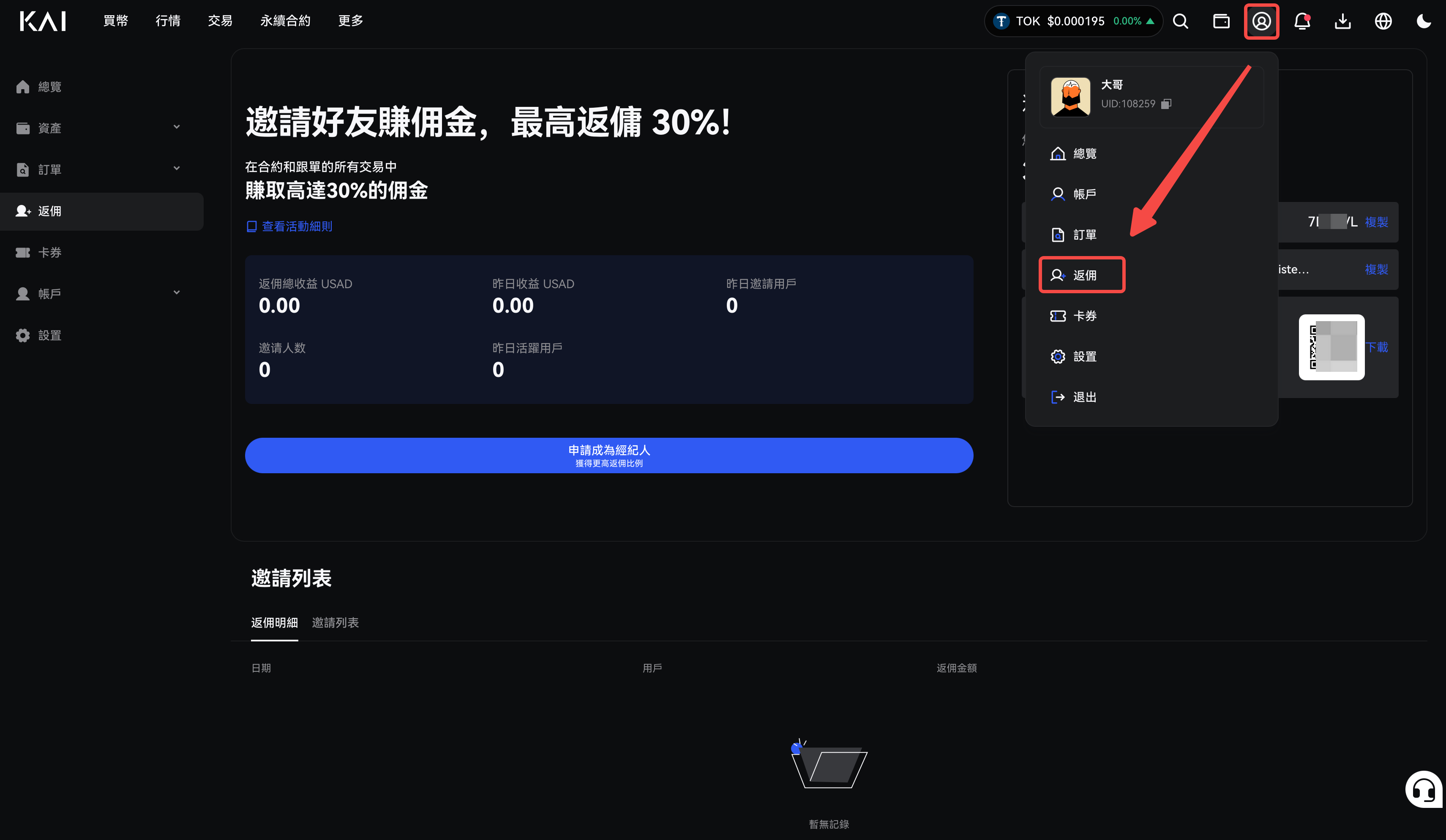The image size is (1446, 840).
Task: Click the wallet icon in top bar
Action: pyautogui.click(x=1221, y=21)
